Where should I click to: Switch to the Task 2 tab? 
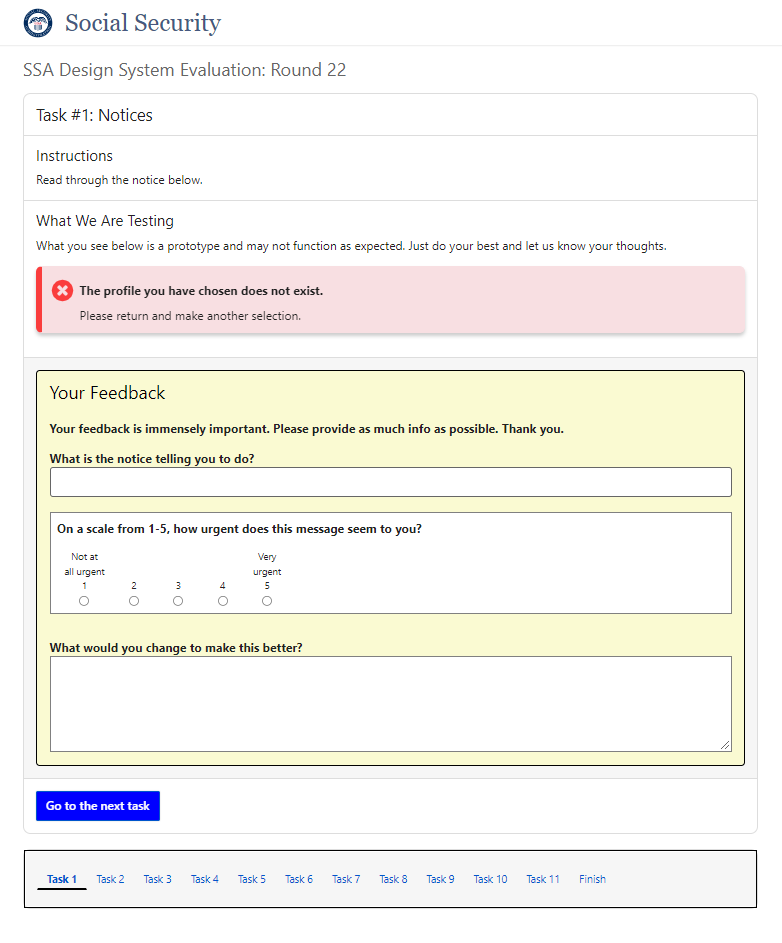click(110, 879)
